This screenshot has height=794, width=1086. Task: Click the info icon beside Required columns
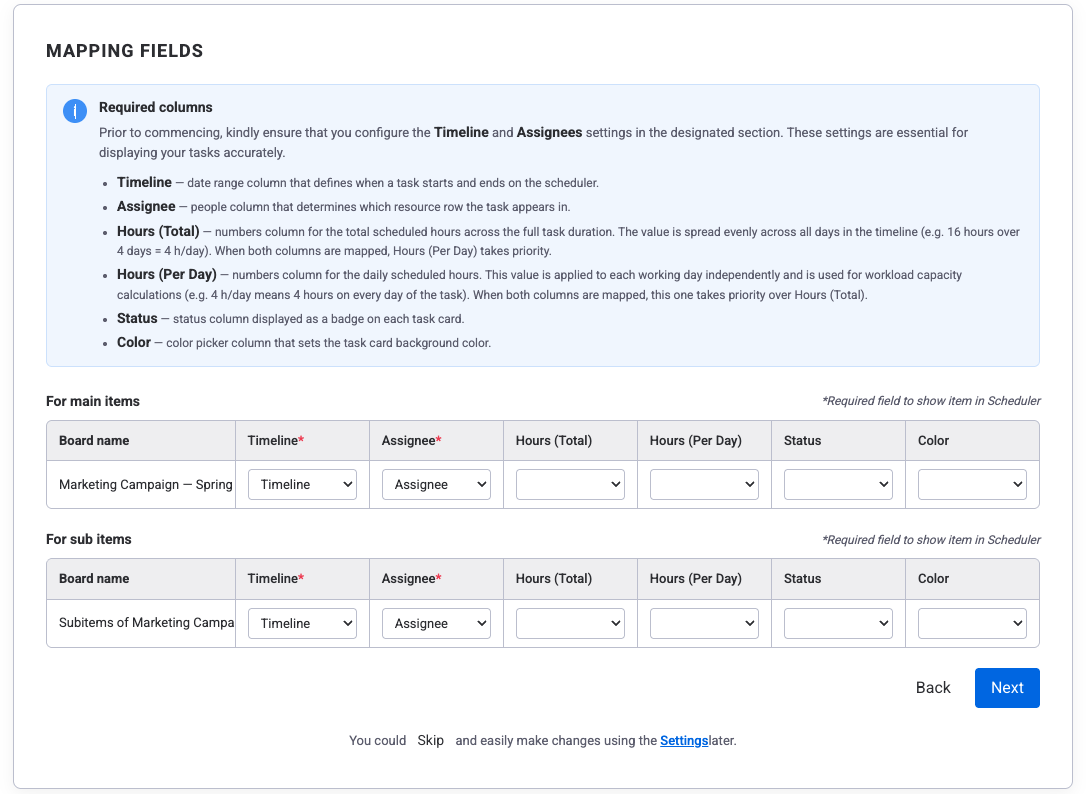click(x=75, y=111)
